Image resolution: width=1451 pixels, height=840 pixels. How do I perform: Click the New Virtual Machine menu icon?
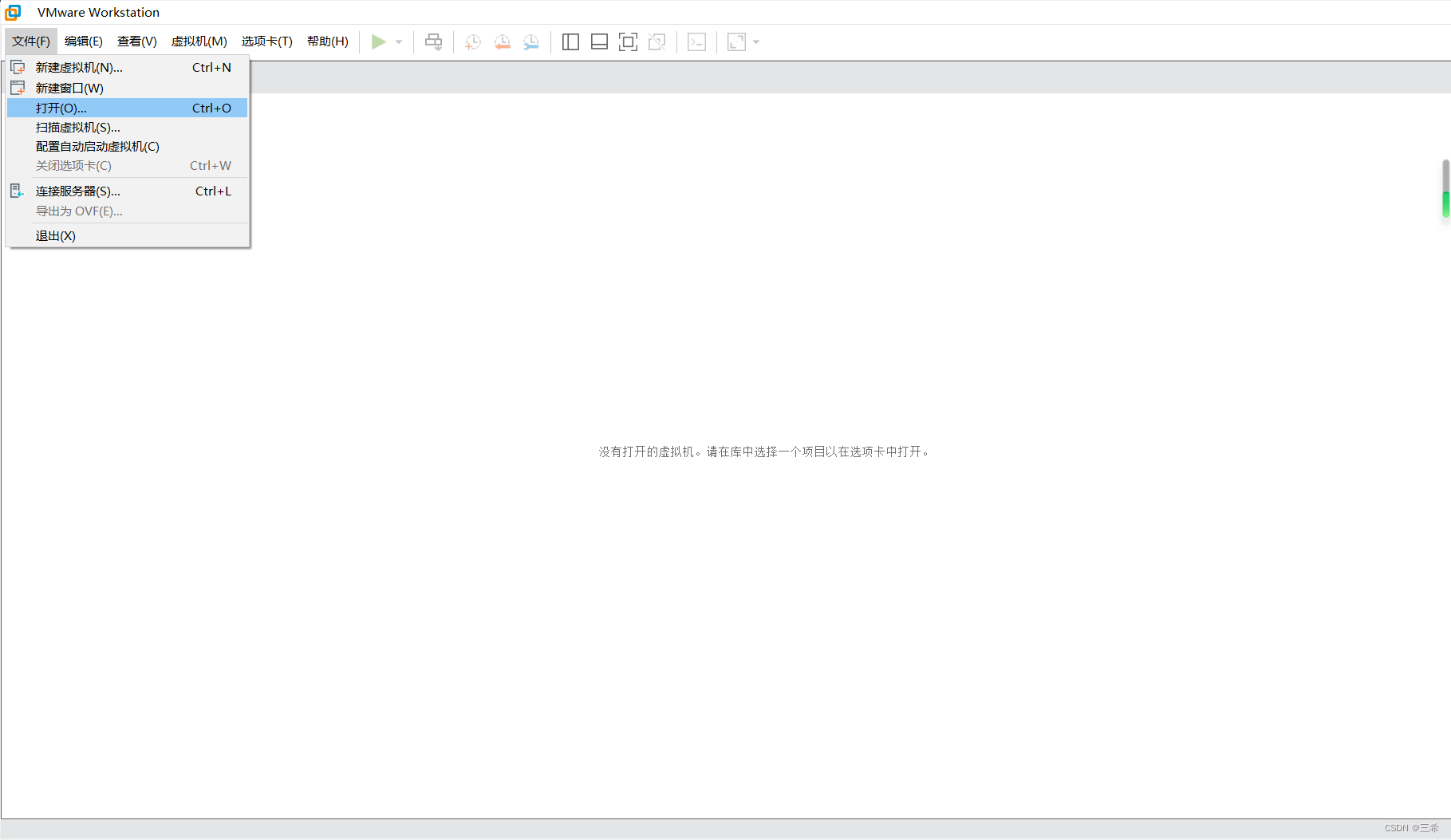pyautogui.click(x=18, y=67)
